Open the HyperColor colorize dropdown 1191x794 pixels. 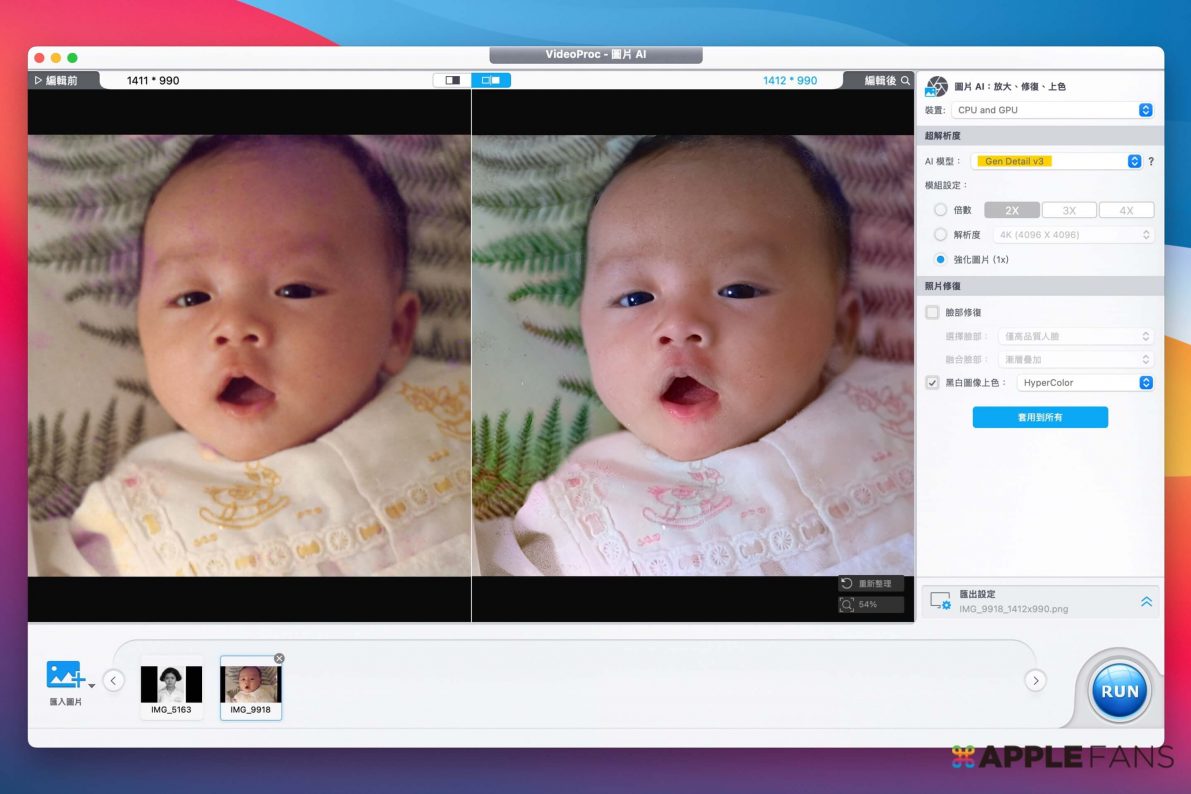(x=1085, y=383)
